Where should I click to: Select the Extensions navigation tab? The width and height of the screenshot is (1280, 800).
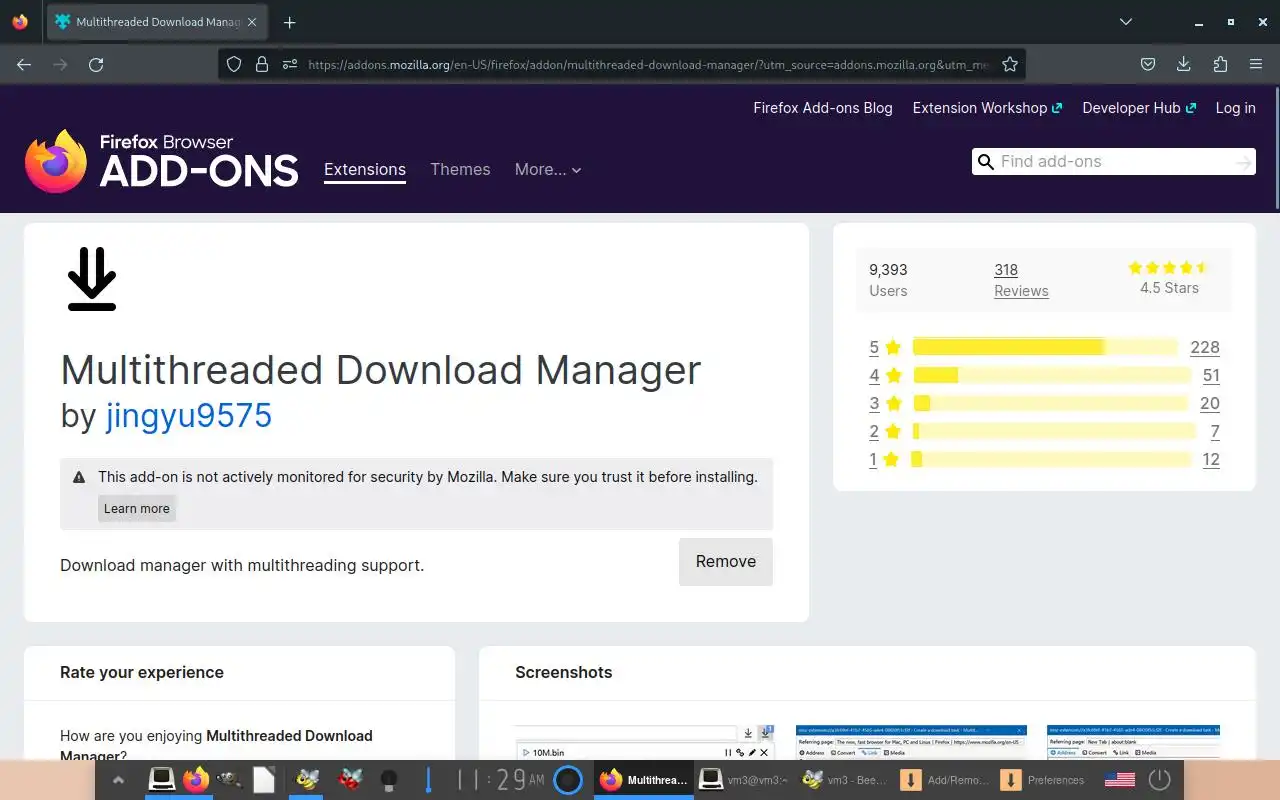tap(365, 169)
